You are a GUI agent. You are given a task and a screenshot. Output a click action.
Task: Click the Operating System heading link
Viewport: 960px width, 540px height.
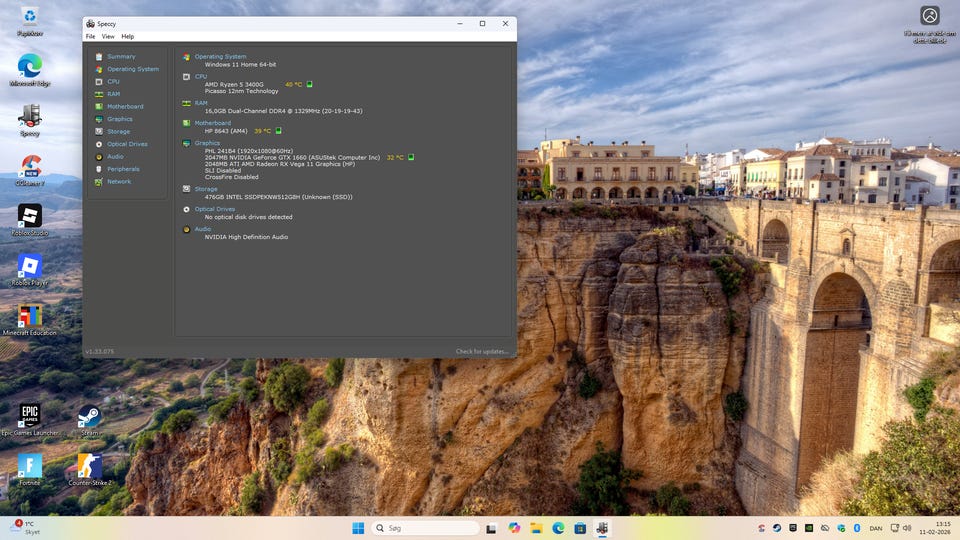(x=220, y=57)
